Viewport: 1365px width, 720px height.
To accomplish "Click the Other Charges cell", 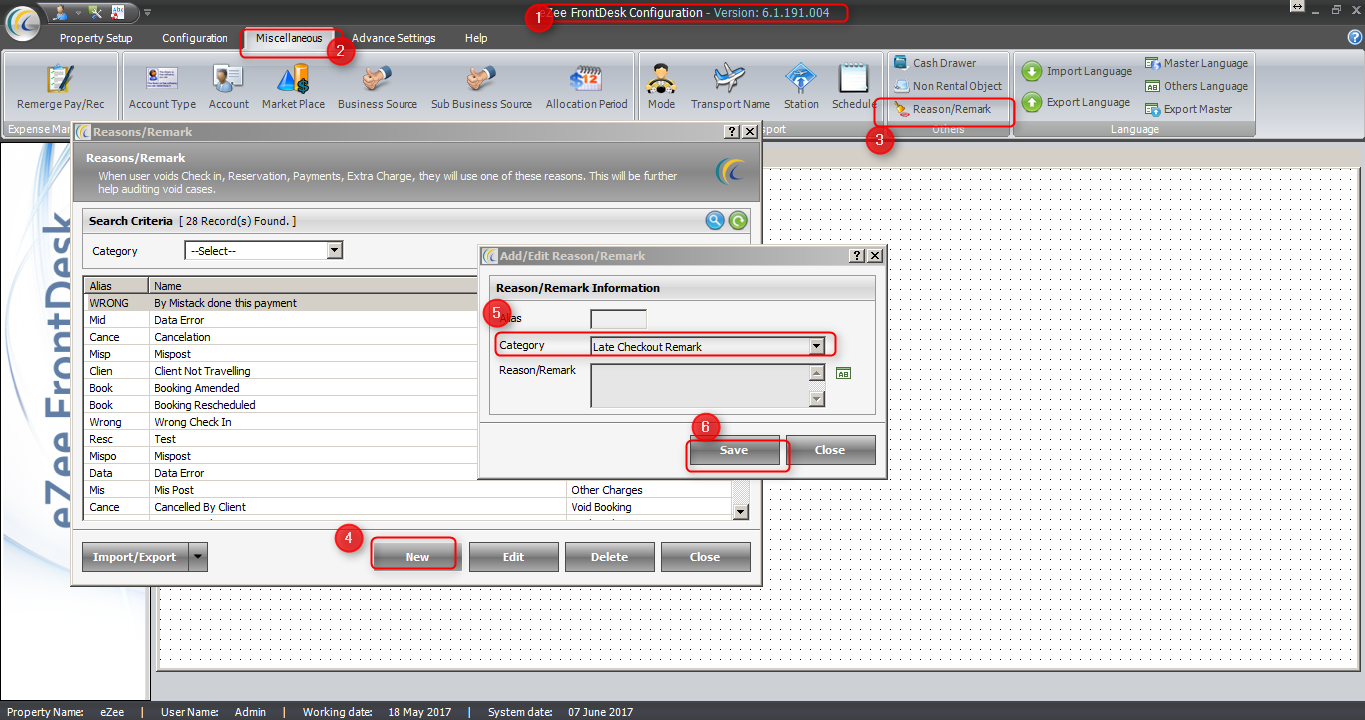I will [649, 490].
